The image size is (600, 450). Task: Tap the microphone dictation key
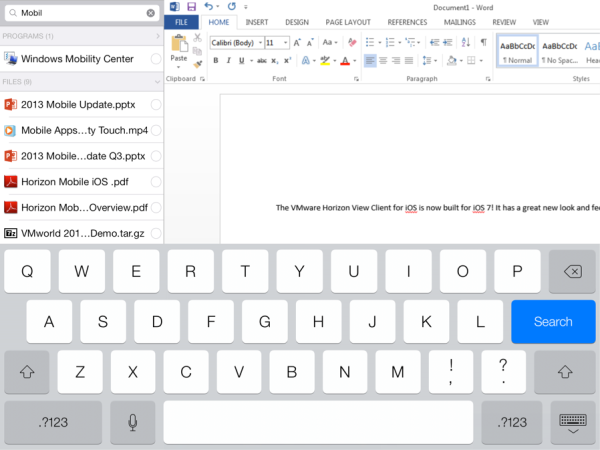[x=132, y=422]
